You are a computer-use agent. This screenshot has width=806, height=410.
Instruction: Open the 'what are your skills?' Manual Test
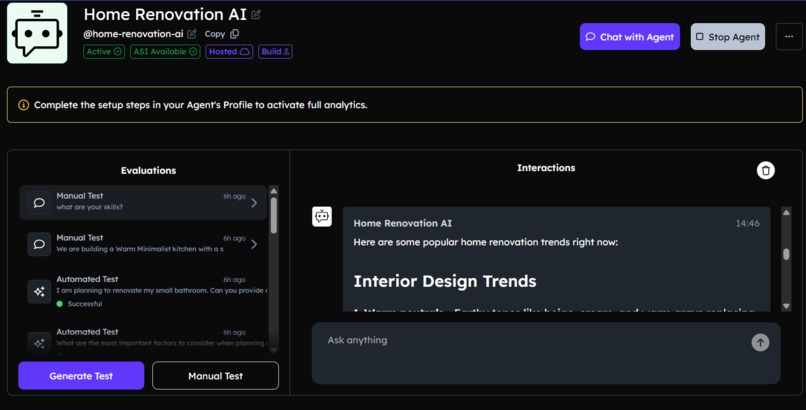click(143, 202)
